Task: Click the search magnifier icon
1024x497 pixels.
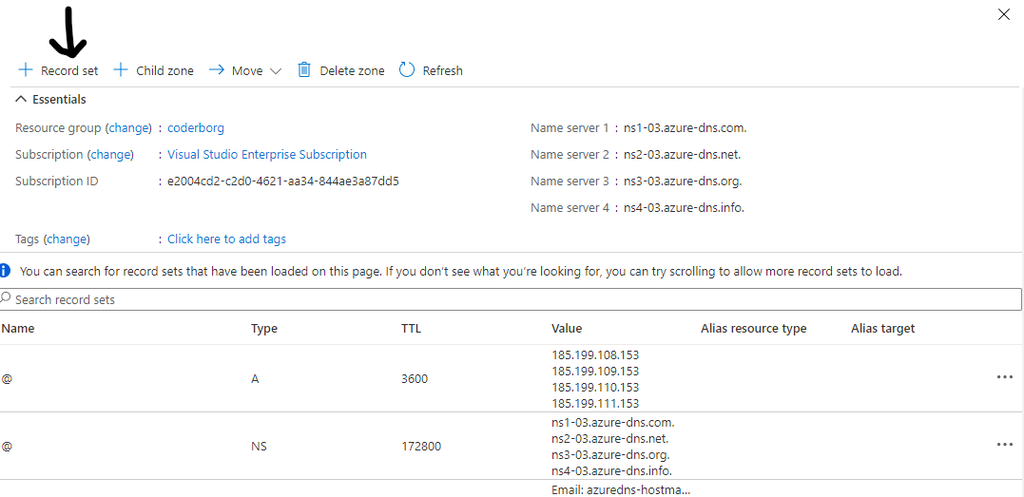Action: [x=6, y=299]
